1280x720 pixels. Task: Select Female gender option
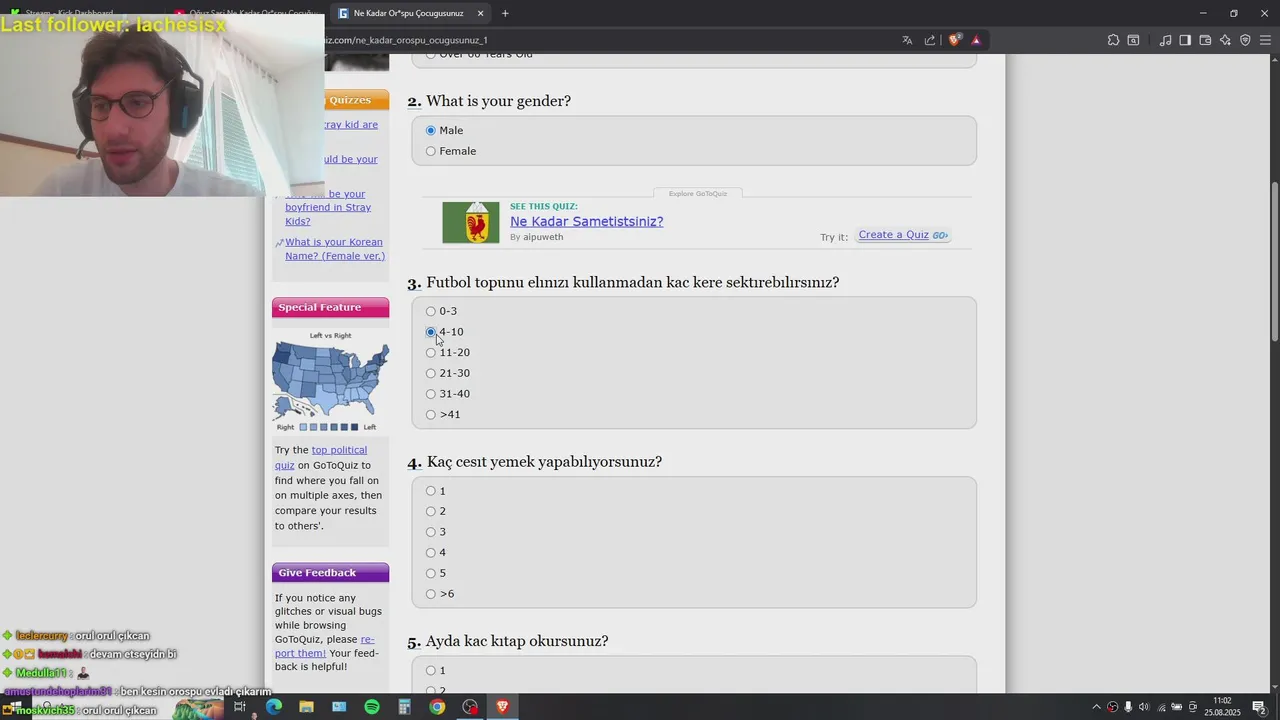point(431,151)
